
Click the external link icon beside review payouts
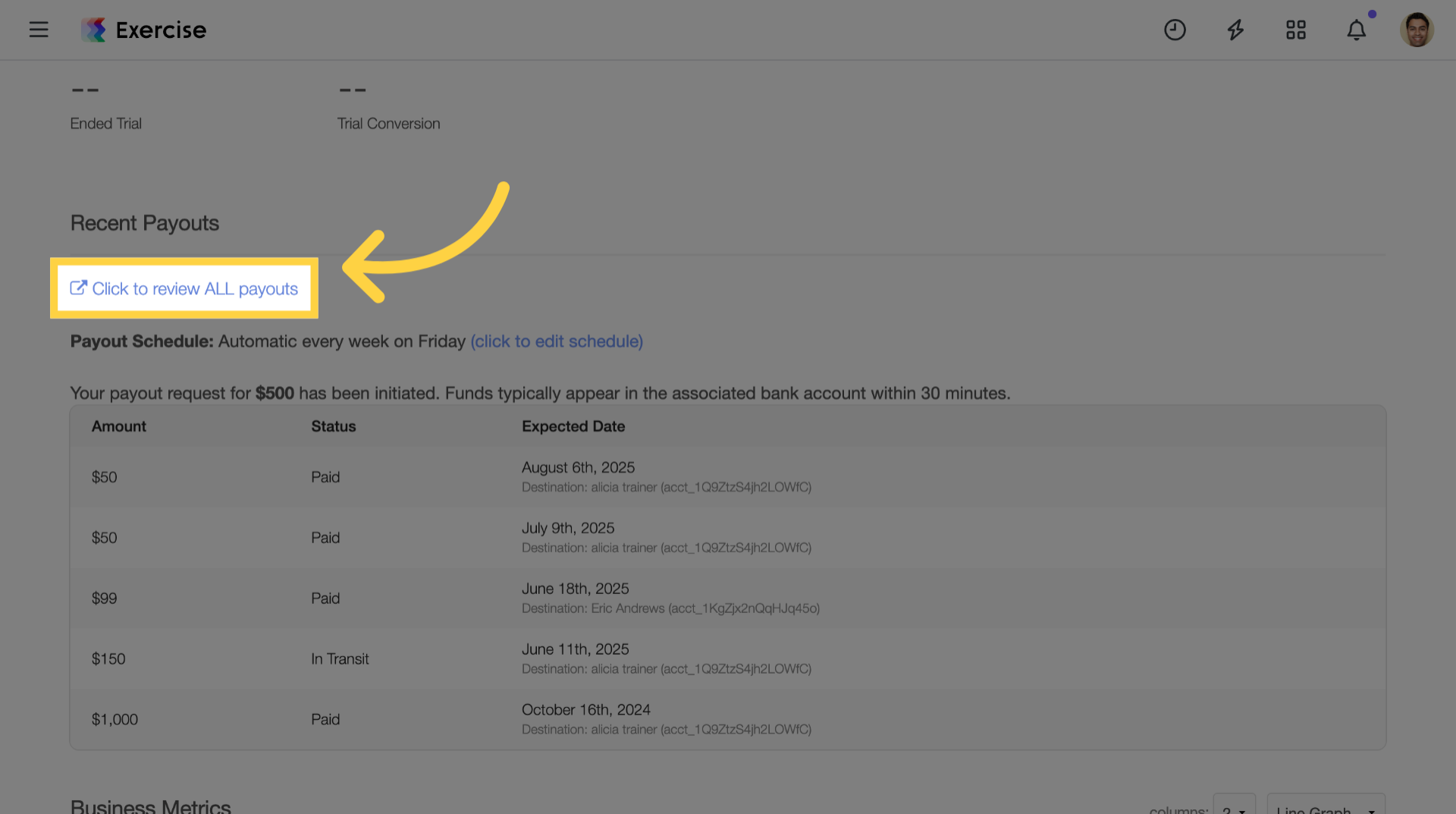tap(78, 288)
